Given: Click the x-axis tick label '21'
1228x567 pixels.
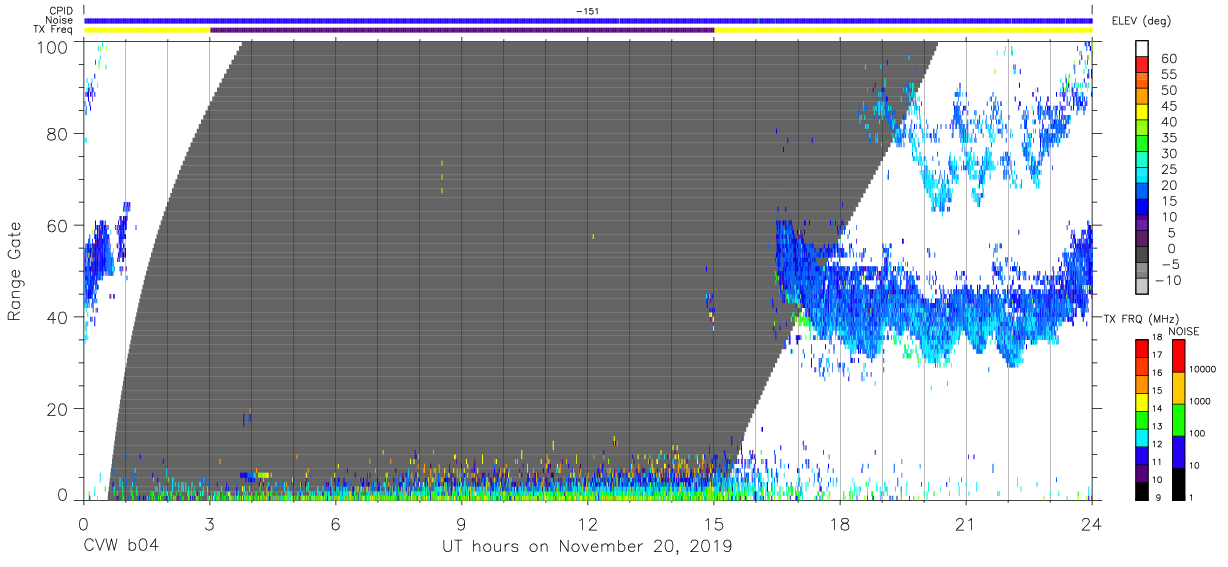Looking at the screenshot, I should click(966, 523).
